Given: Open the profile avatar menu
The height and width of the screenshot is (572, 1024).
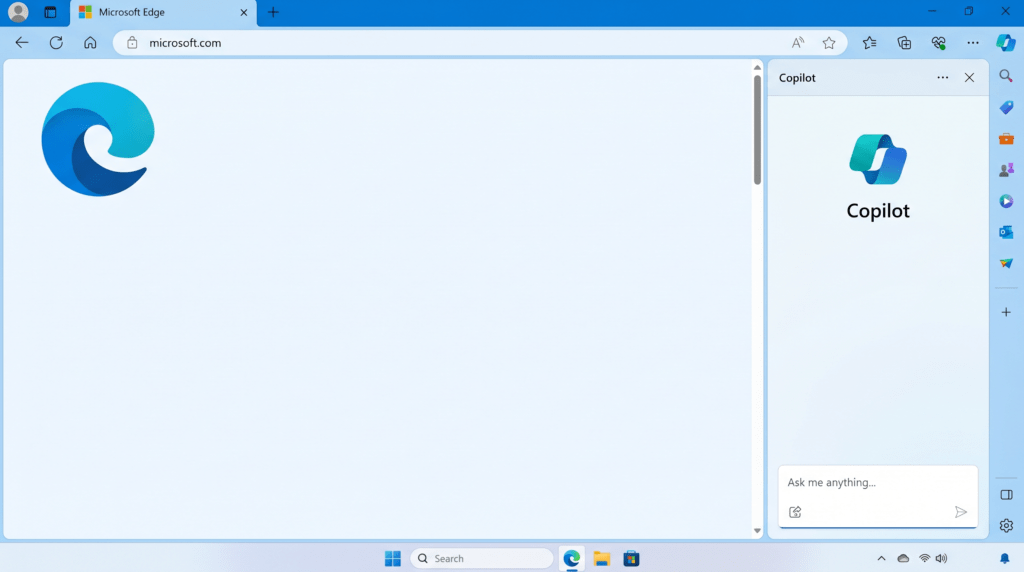Looking at the screenshot, I should tap(18, 12).
